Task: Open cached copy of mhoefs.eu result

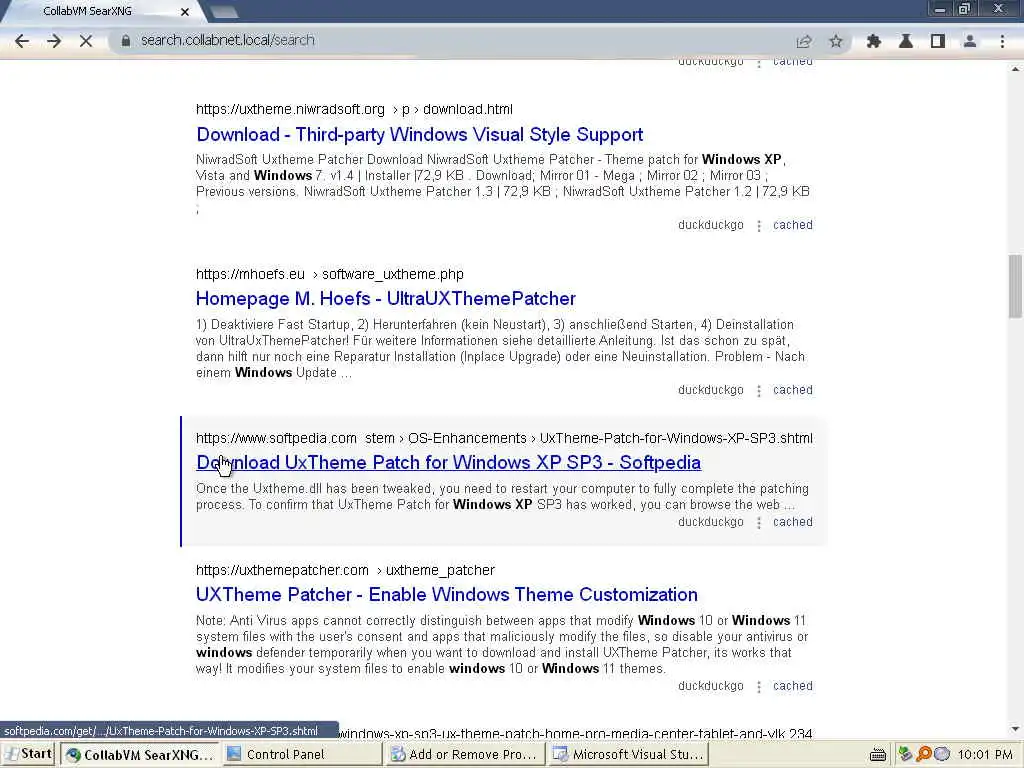Action: [793, 390]
